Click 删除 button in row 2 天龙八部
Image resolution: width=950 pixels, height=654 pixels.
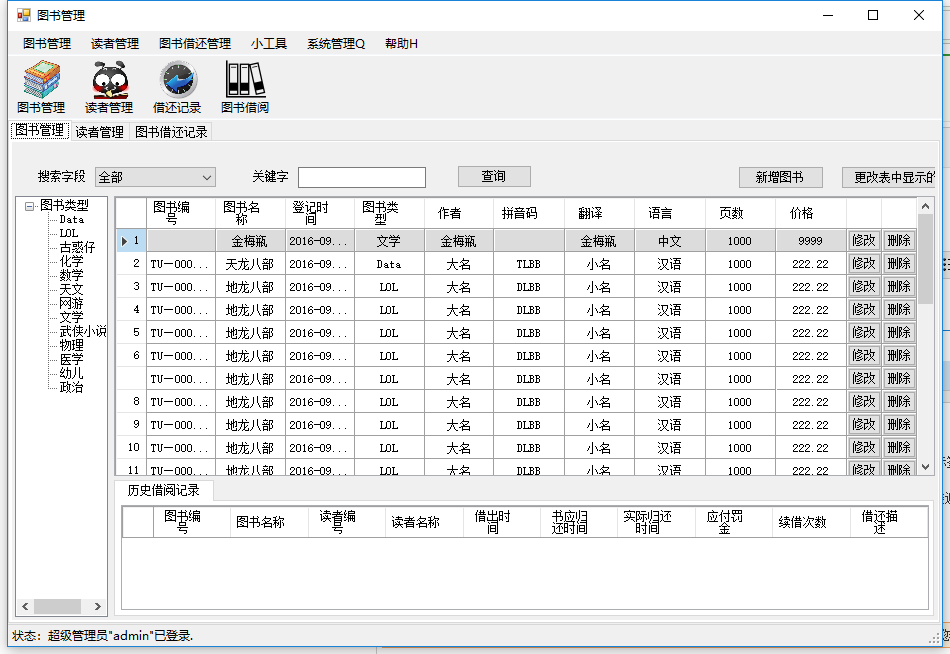point(899,264)
